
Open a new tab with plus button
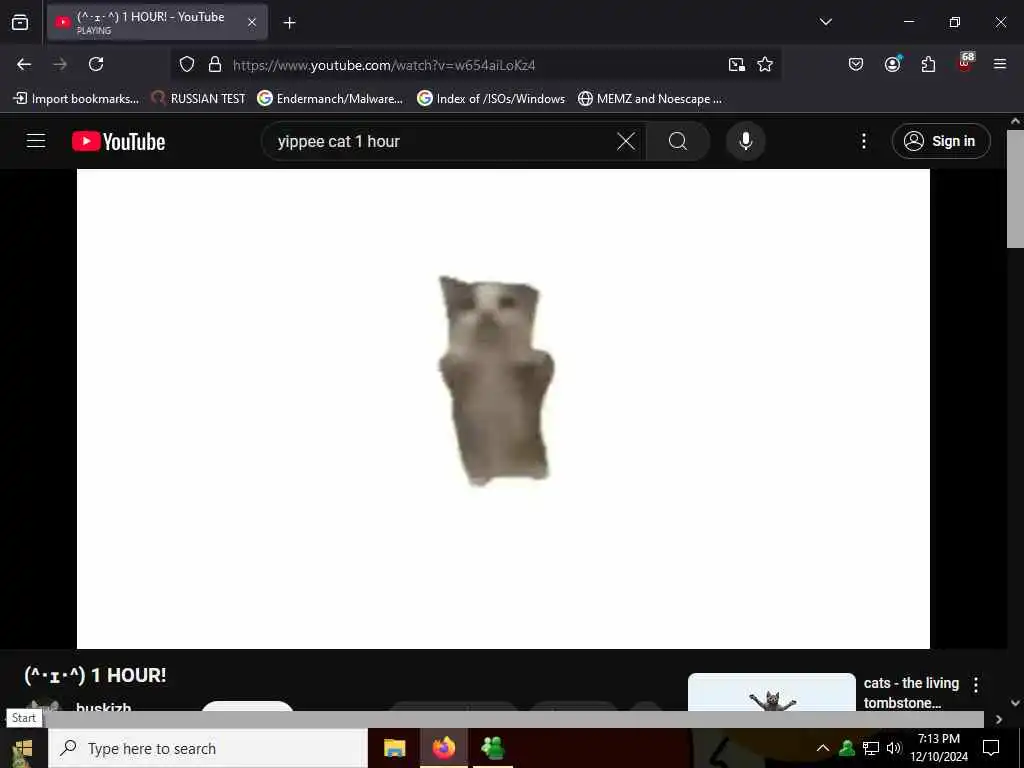[x=289, y=23]
